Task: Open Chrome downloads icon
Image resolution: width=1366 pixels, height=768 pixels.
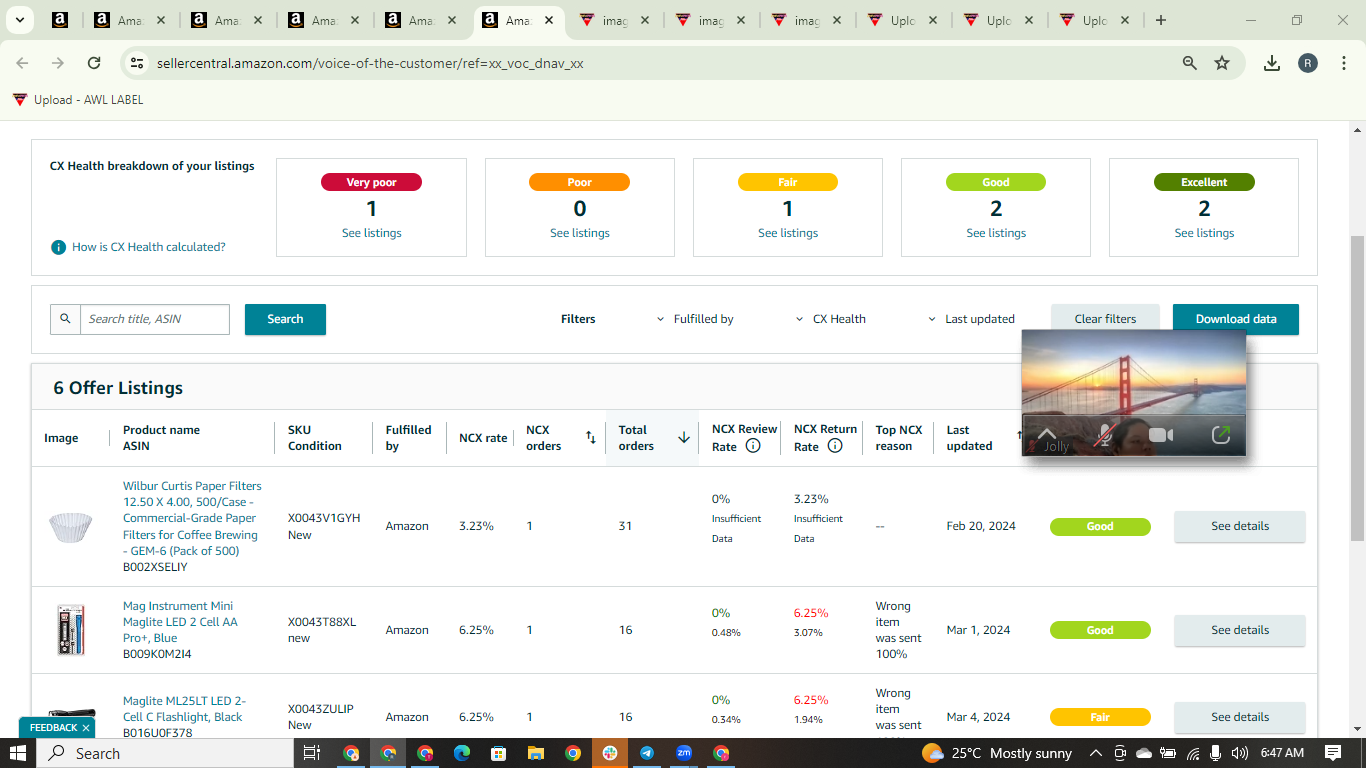Action: tap(1272, 63)
